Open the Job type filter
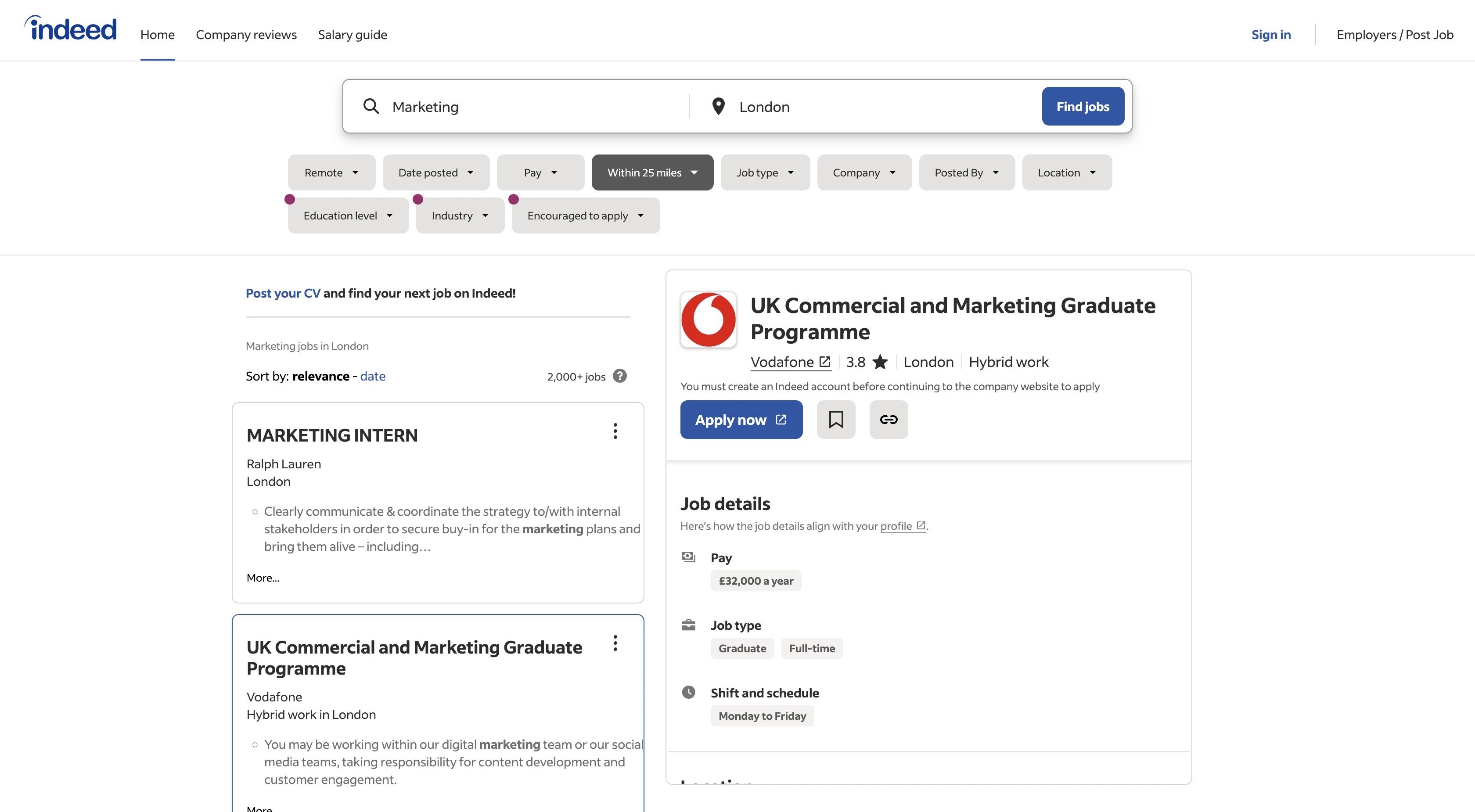The image size is (1475, 812). click(764, 172)
